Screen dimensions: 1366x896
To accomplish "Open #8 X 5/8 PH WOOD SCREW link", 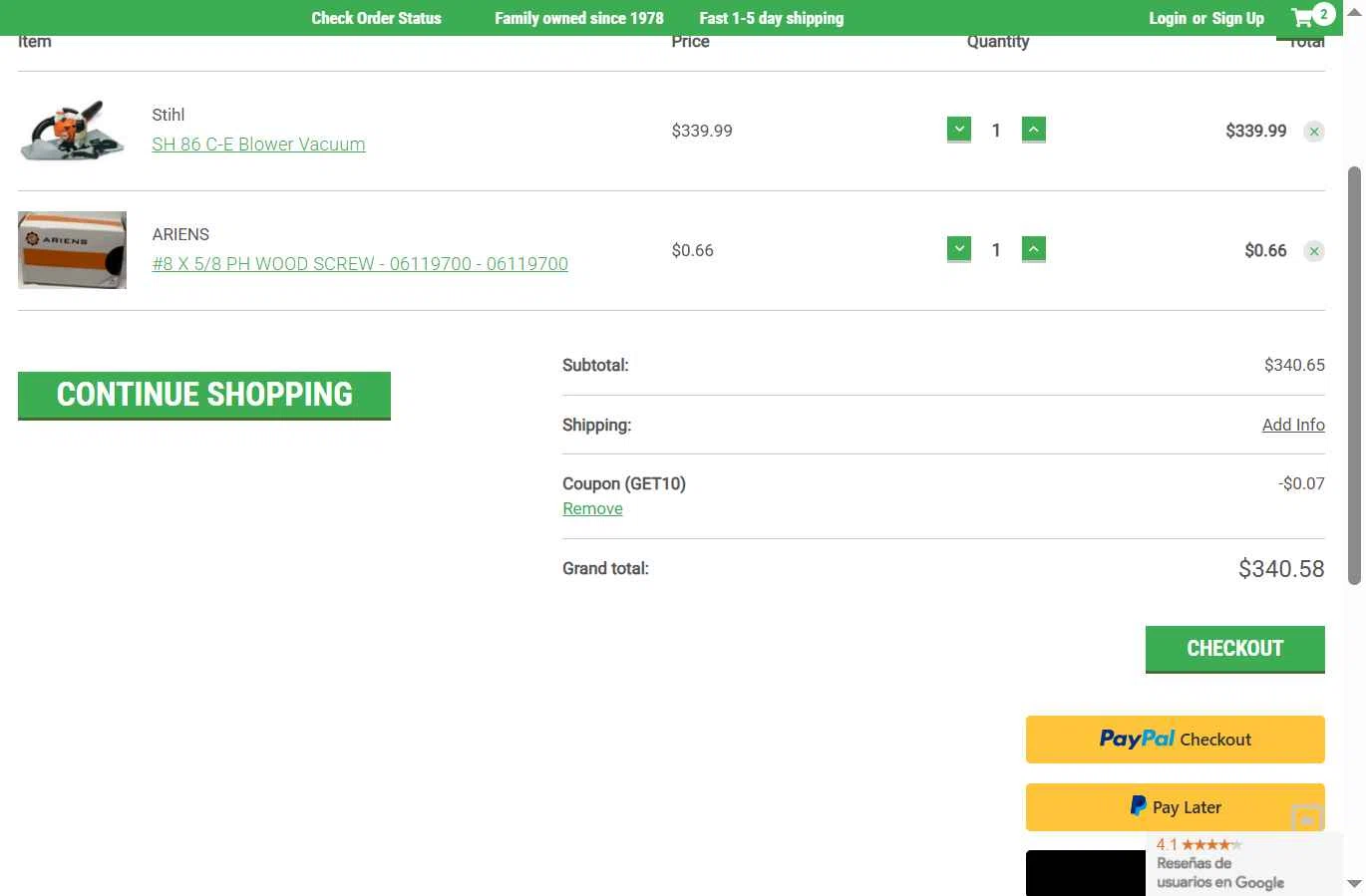I will [360, 264].
